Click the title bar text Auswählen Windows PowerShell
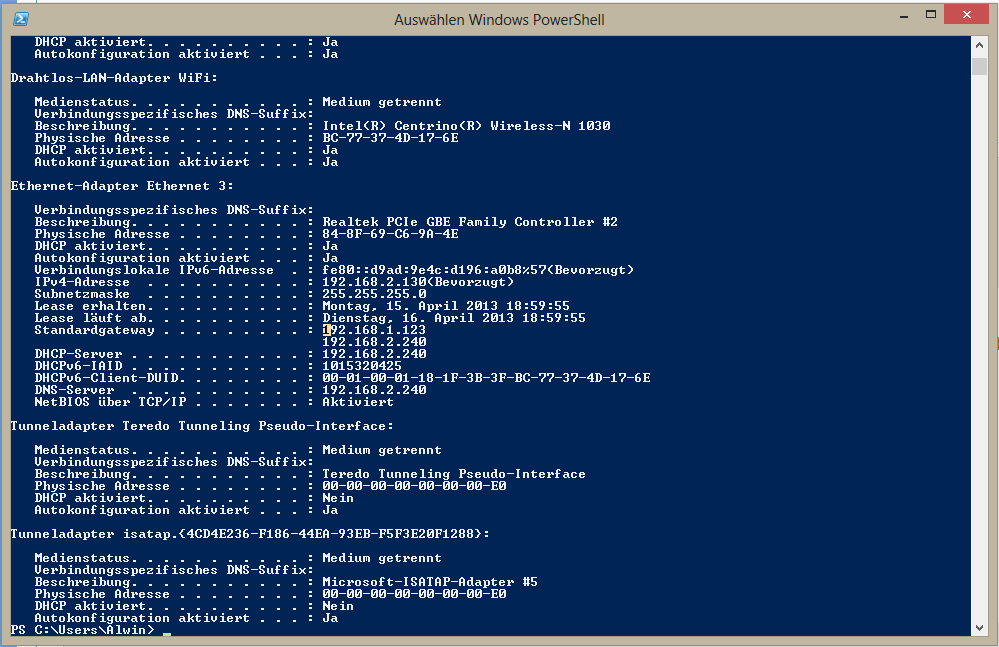The width and height of the screenshot is (999, 647). click(x=499, y=20)
